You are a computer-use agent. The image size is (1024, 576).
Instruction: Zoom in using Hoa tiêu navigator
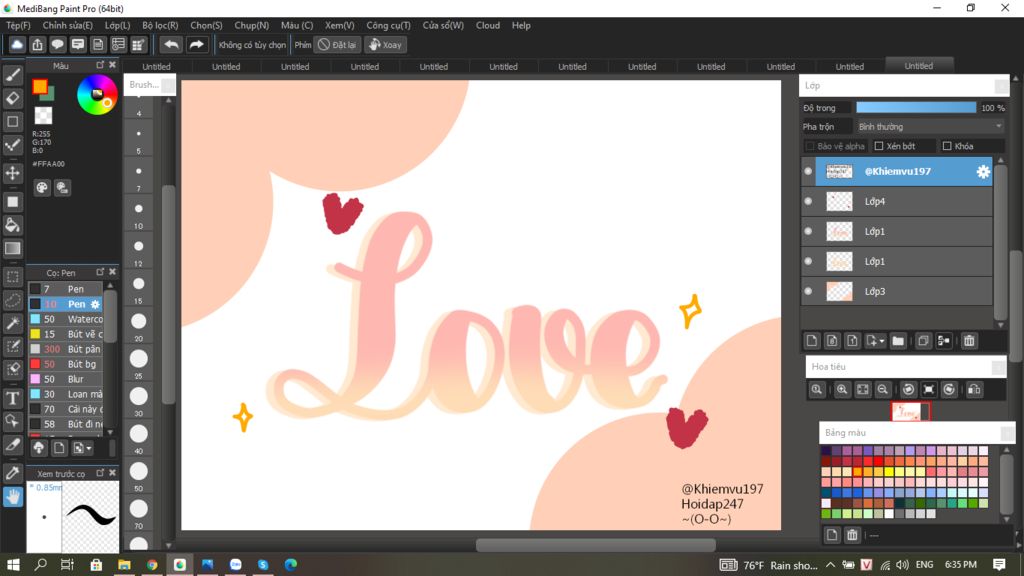click(842, 390)
